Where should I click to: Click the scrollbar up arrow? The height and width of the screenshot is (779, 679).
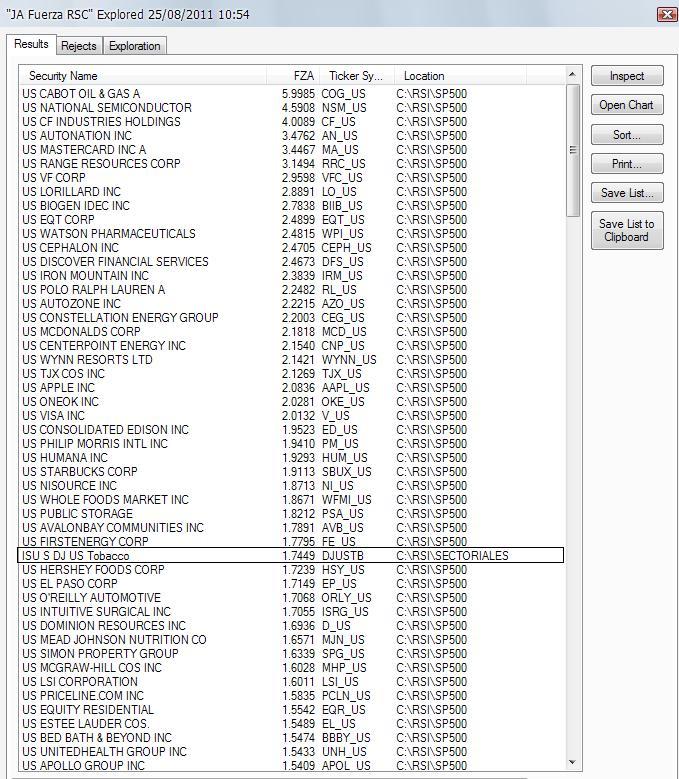(x=573, y=75)
